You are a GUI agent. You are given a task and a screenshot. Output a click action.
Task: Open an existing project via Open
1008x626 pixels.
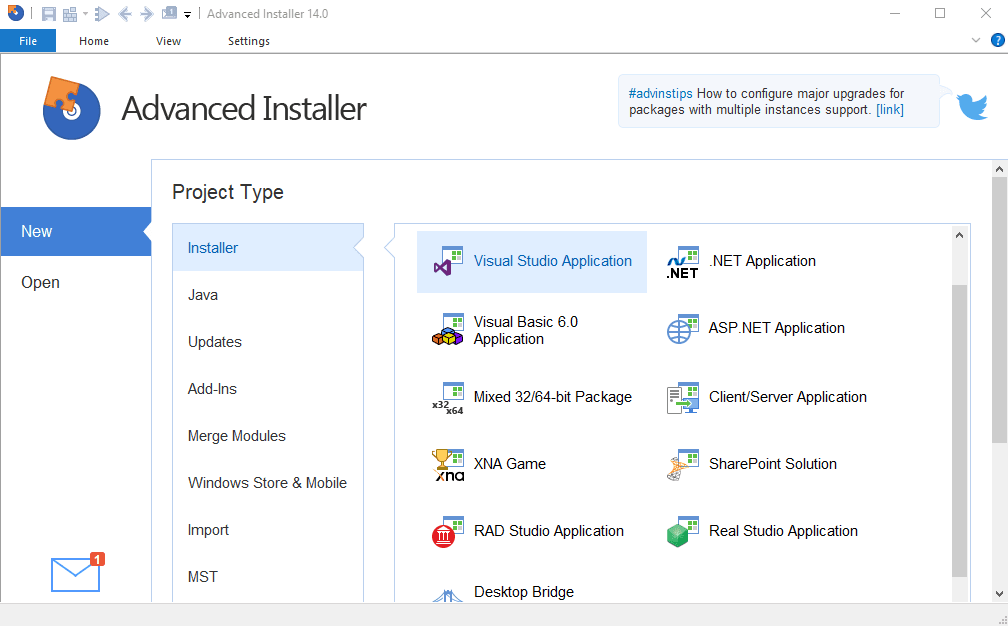[40, 282]
